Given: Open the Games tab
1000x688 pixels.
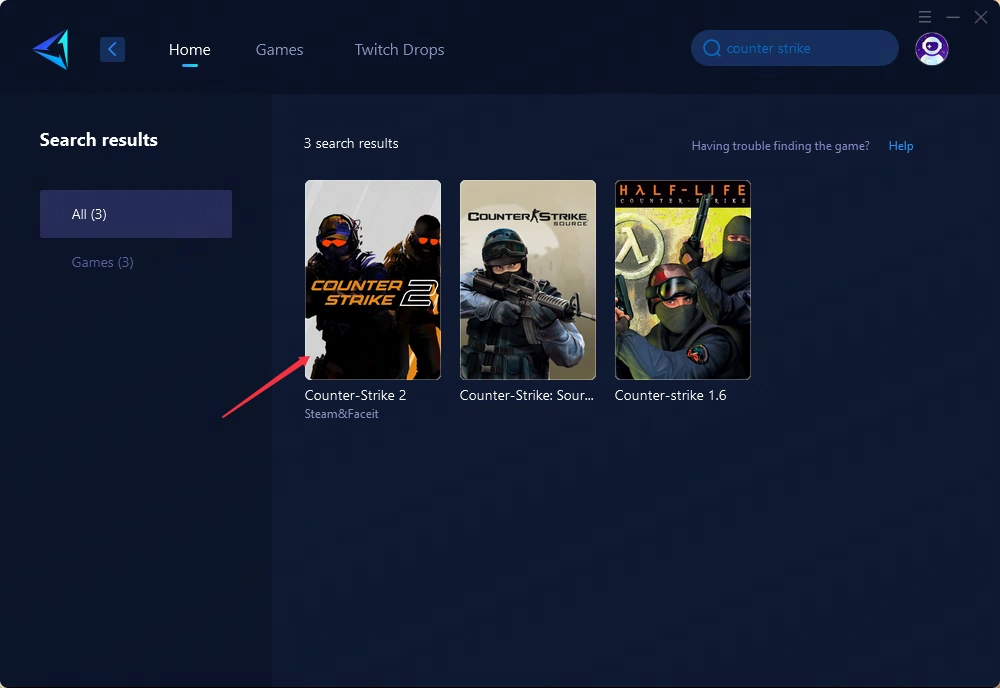Looking at the screenshot, I should click(x=279, y=50).
